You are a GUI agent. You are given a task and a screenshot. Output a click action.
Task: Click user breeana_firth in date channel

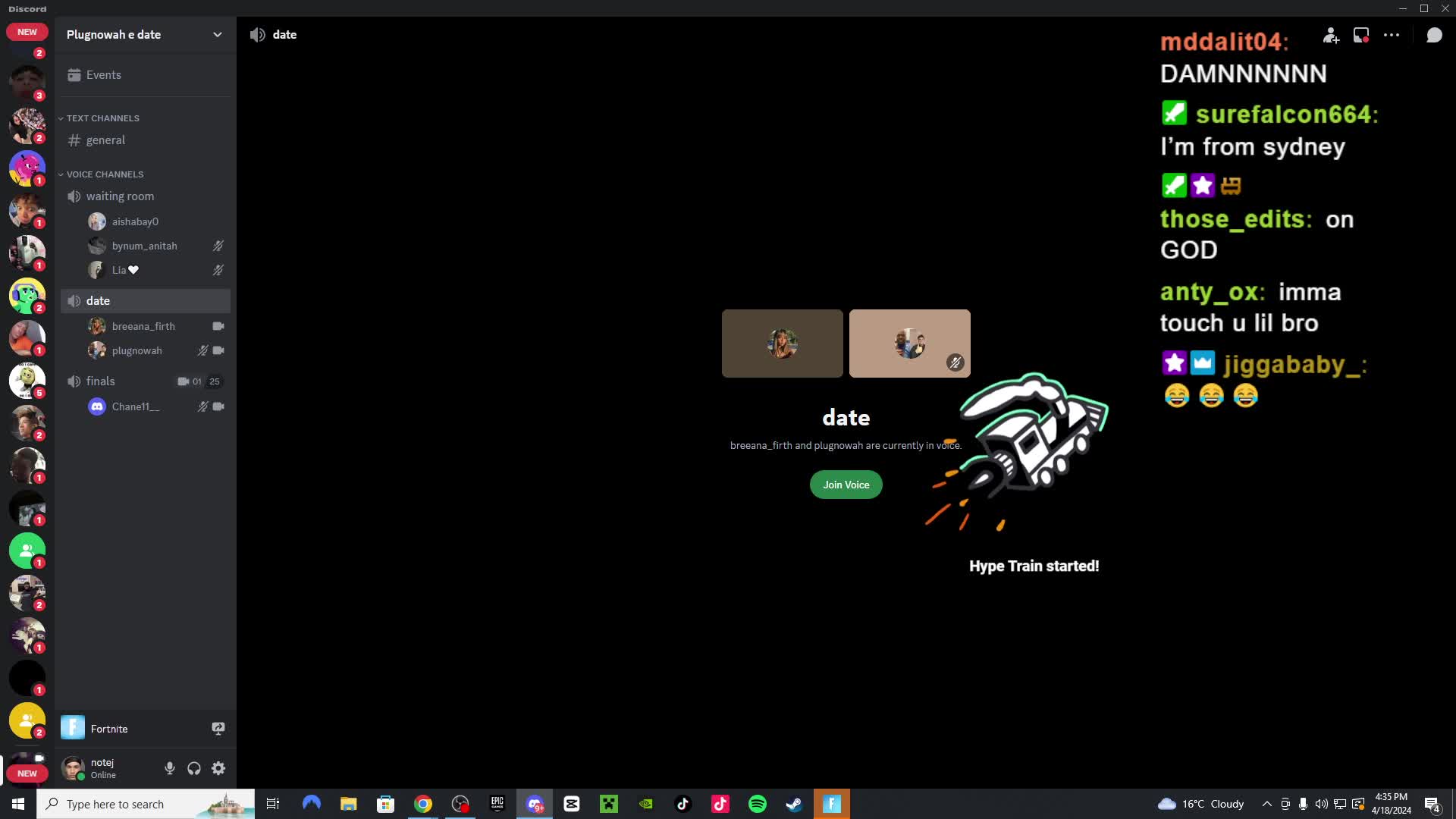coord(143,326)
